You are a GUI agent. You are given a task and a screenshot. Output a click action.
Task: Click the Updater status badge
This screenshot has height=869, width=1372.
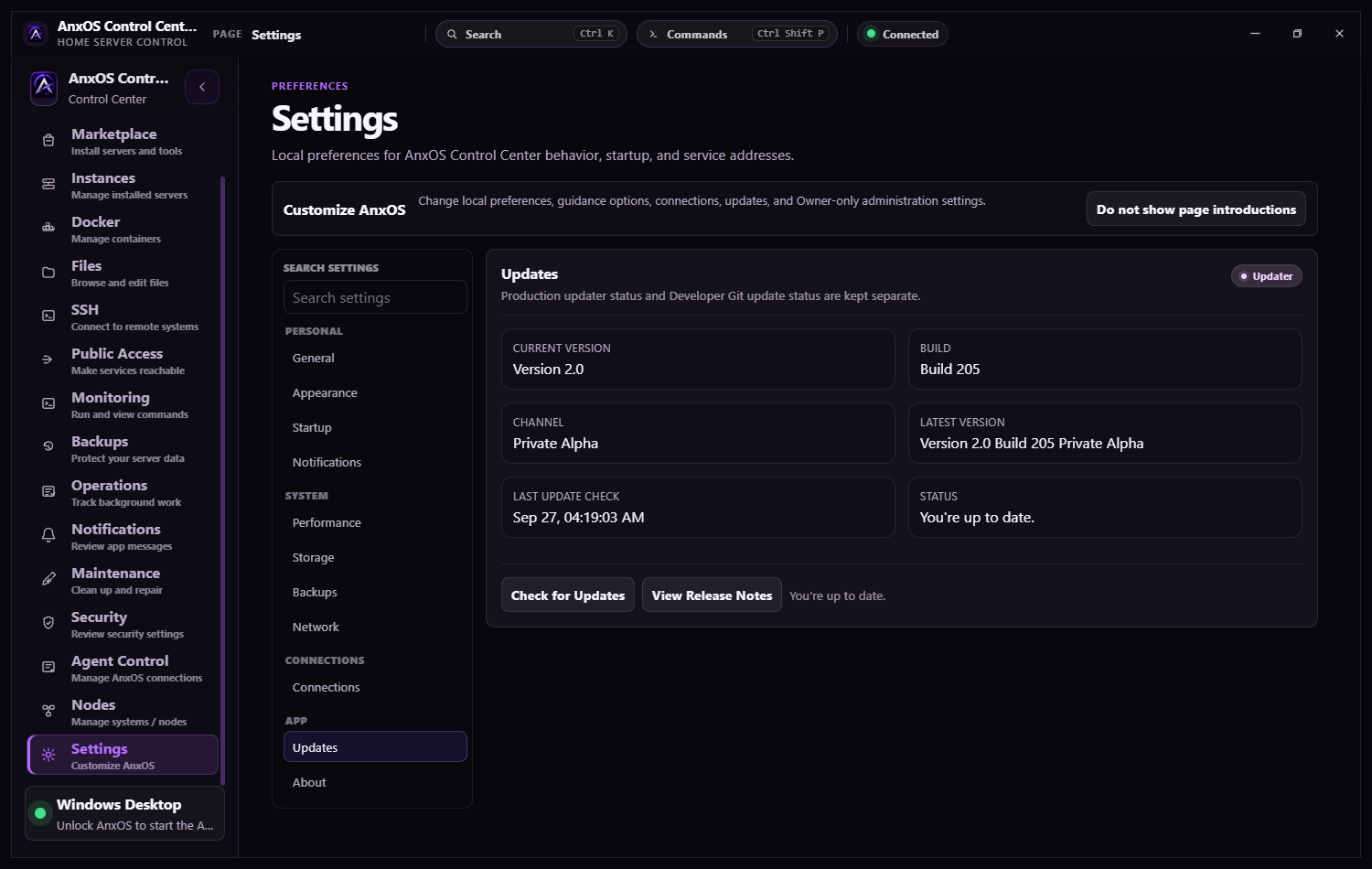point(1267,275)
